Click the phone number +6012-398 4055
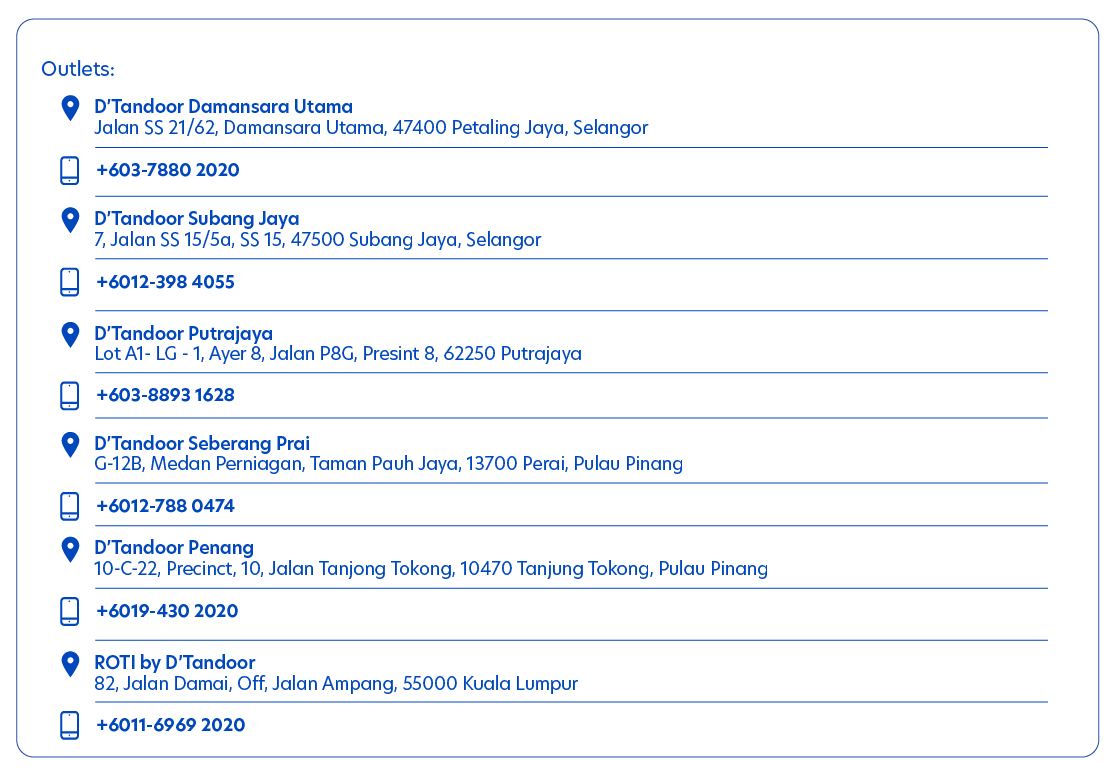This screenshot has height=771, width=1110. 166,282
